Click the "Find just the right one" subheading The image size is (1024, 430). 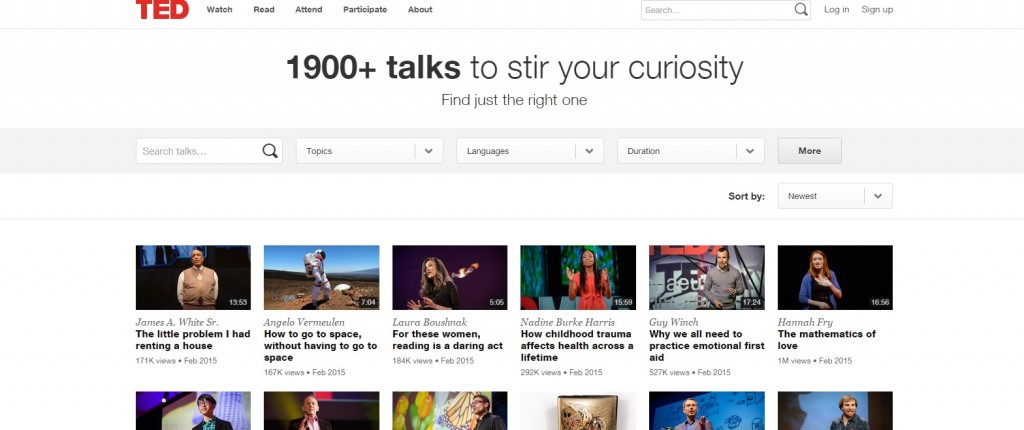coord(514,101)
